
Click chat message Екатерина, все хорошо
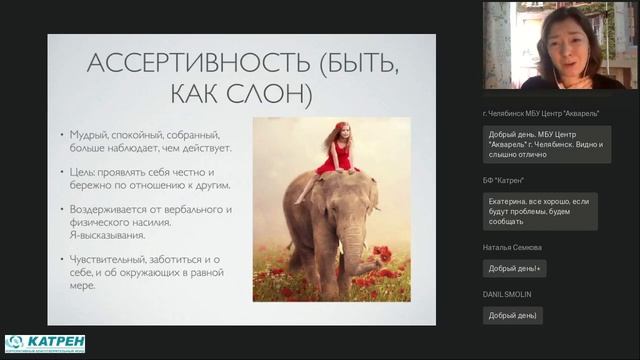540,211
